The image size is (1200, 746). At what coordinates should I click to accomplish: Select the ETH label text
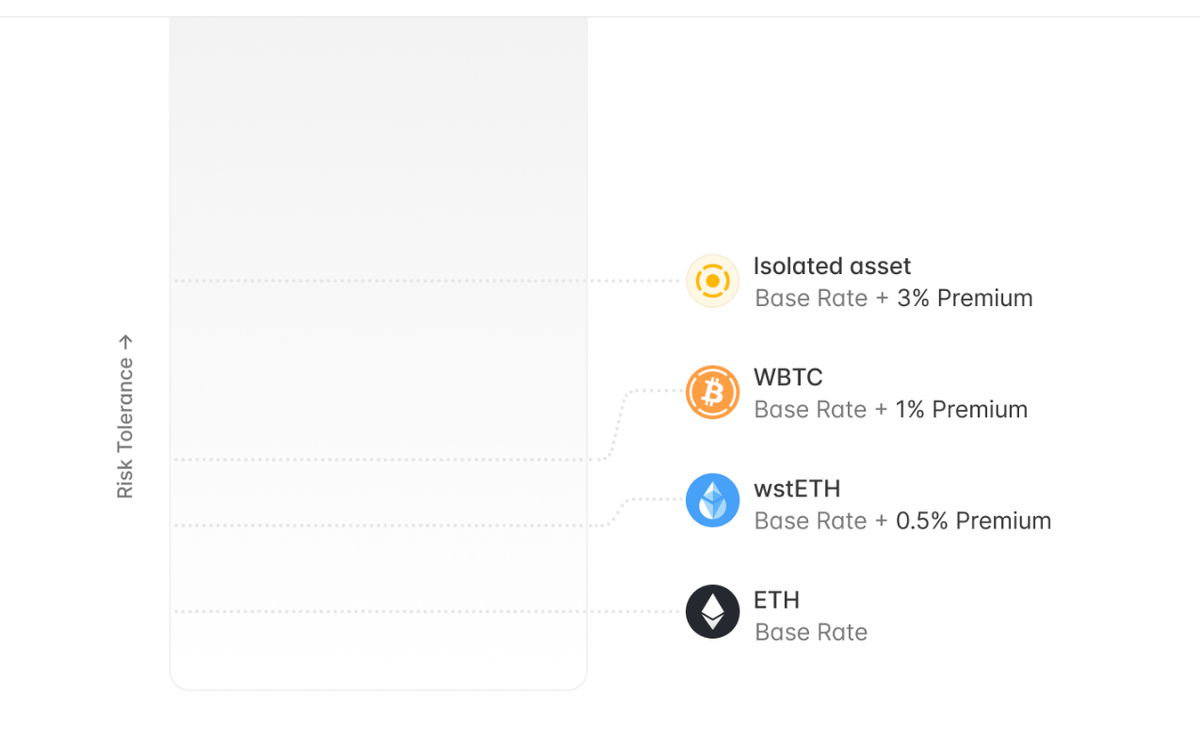pyautogui.click(x=776, y=600)
